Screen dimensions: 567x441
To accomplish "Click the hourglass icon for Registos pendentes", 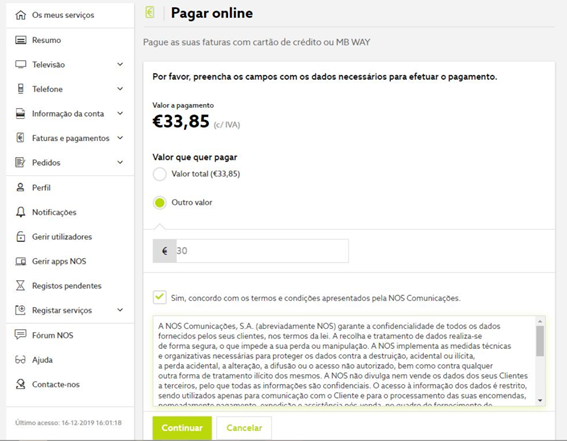I will 20,286.
